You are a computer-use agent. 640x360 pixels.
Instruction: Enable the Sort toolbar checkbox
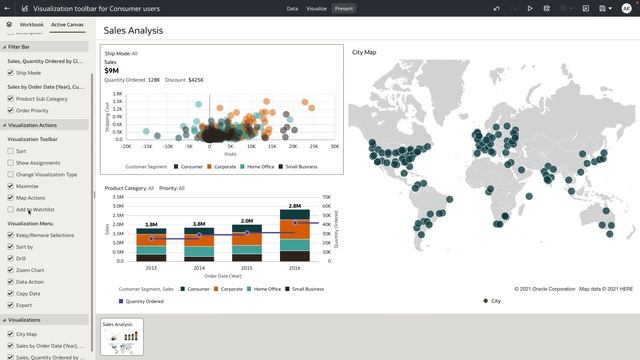click(x=11, y=151)
